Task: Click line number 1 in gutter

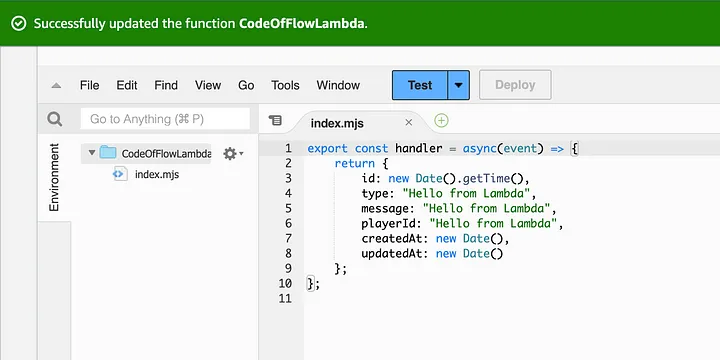Action: [x=288, y=148]
